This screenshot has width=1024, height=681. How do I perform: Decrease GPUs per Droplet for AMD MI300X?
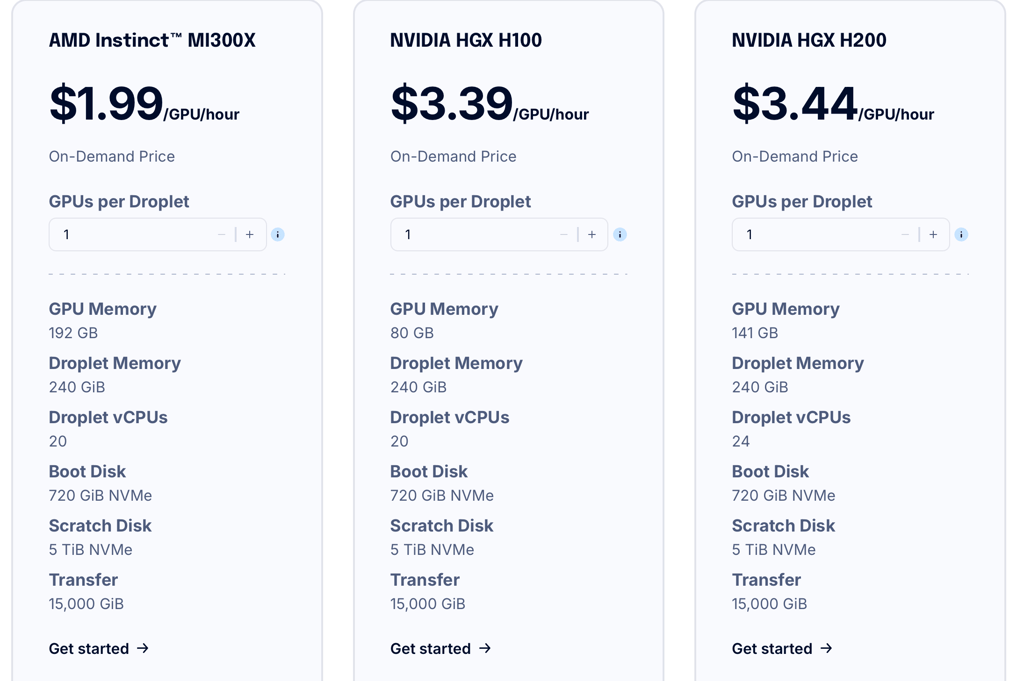click(x=221, y=234)
